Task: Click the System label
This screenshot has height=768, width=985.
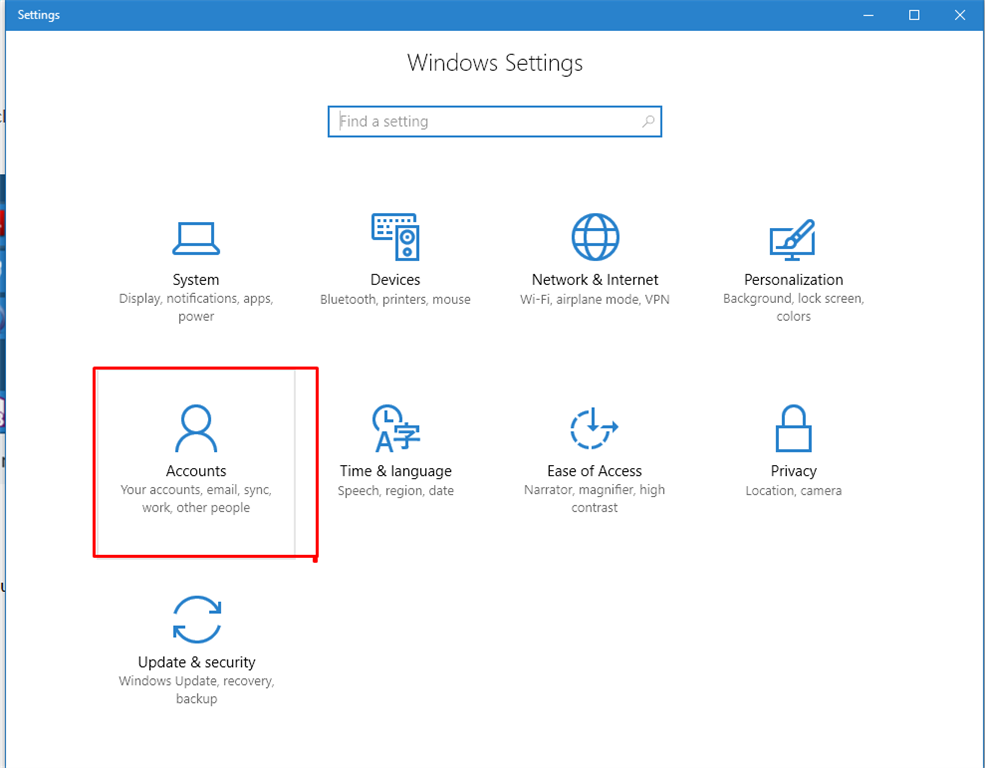Action: pos(196,279)
